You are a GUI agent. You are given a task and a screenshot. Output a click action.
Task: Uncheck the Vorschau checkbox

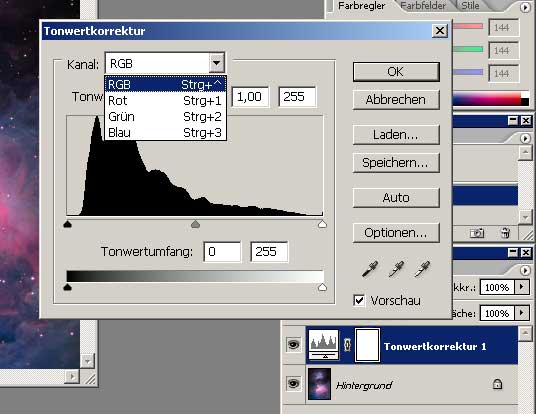359,301
